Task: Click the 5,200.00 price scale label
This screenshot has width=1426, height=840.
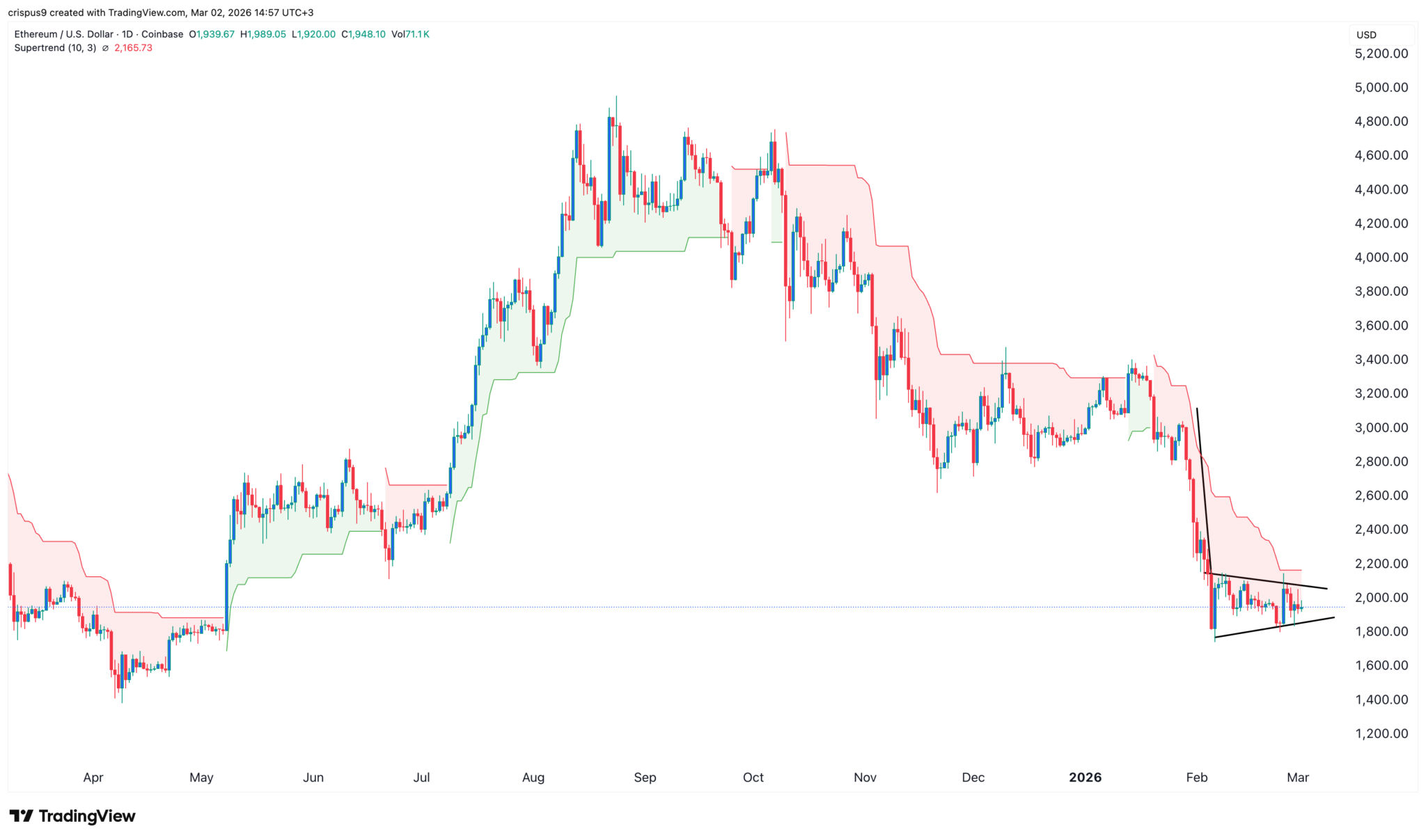Action: (x=1381, y=54)
